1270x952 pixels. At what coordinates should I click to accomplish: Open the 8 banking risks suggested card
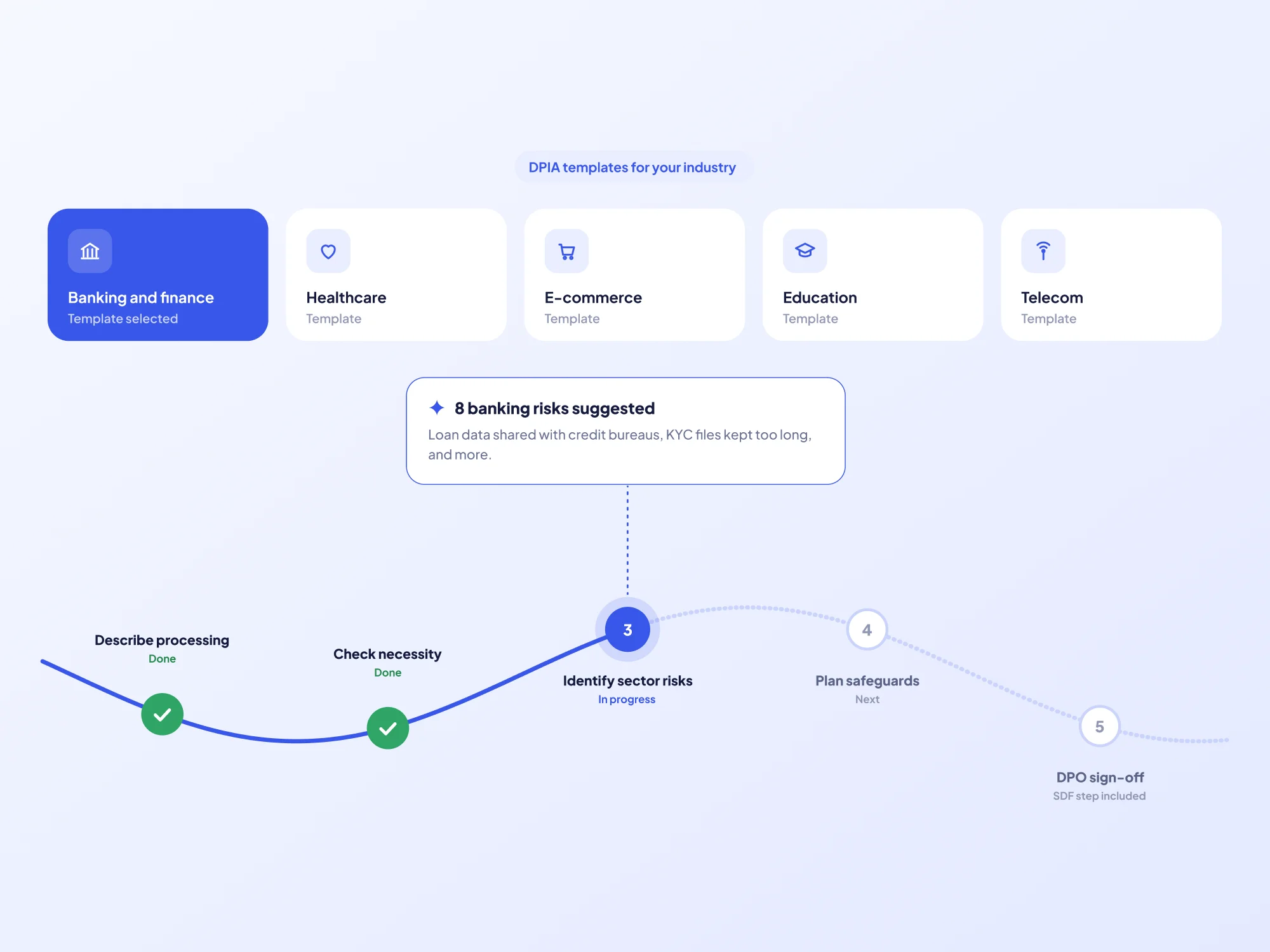point(625,431)
